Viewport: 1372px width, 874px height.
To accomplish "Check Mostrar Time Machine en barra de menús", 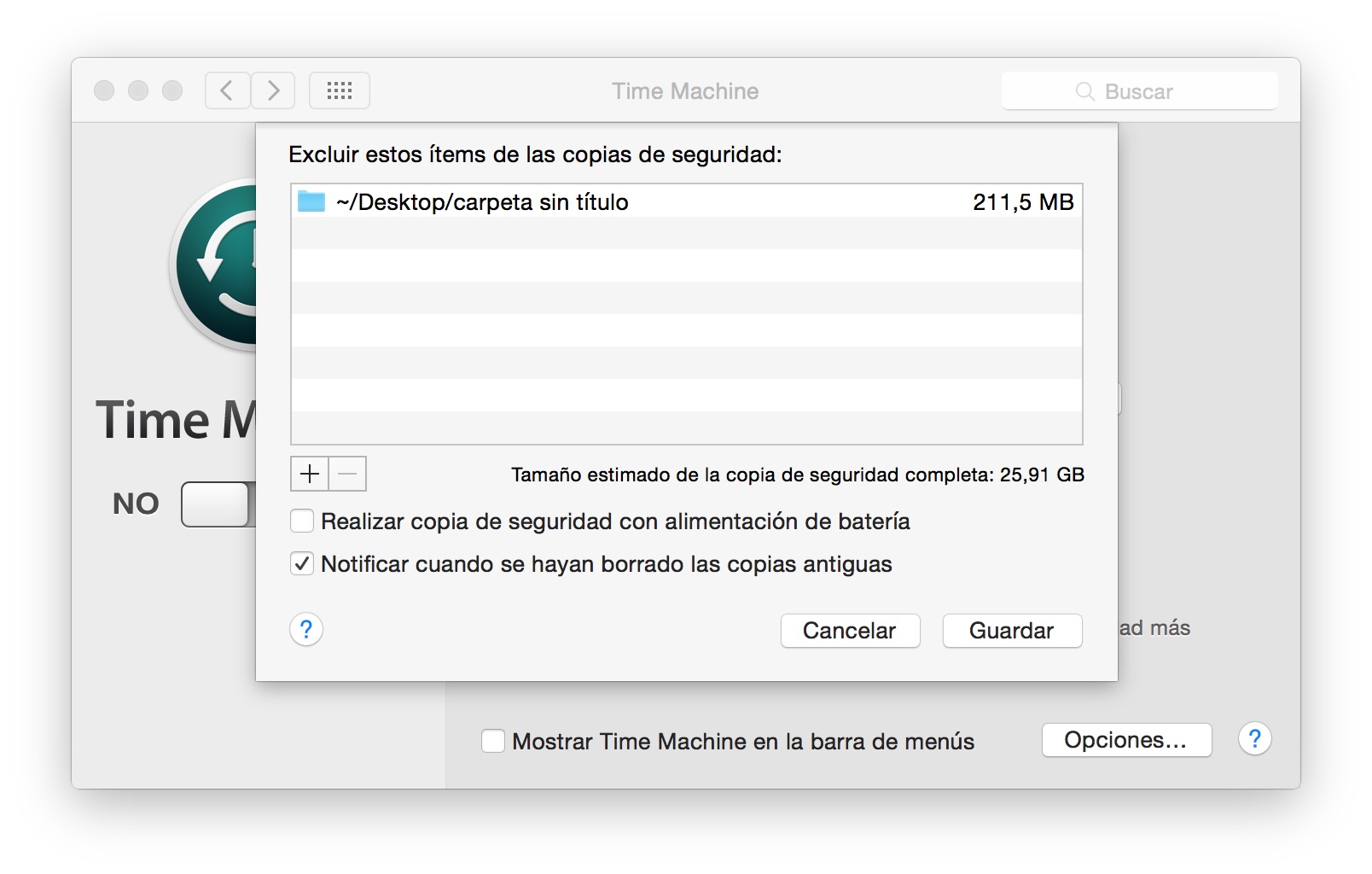I will pyautogui.click(x=493, y=741).
